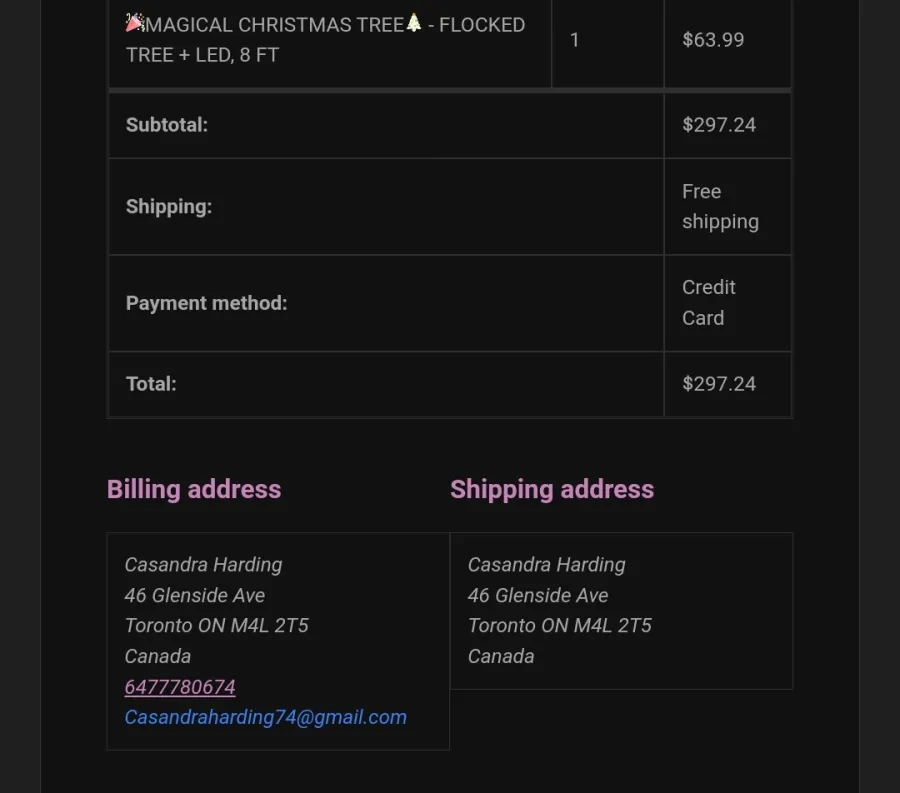
Task: Click the Subtotal label
Action: 166,125
